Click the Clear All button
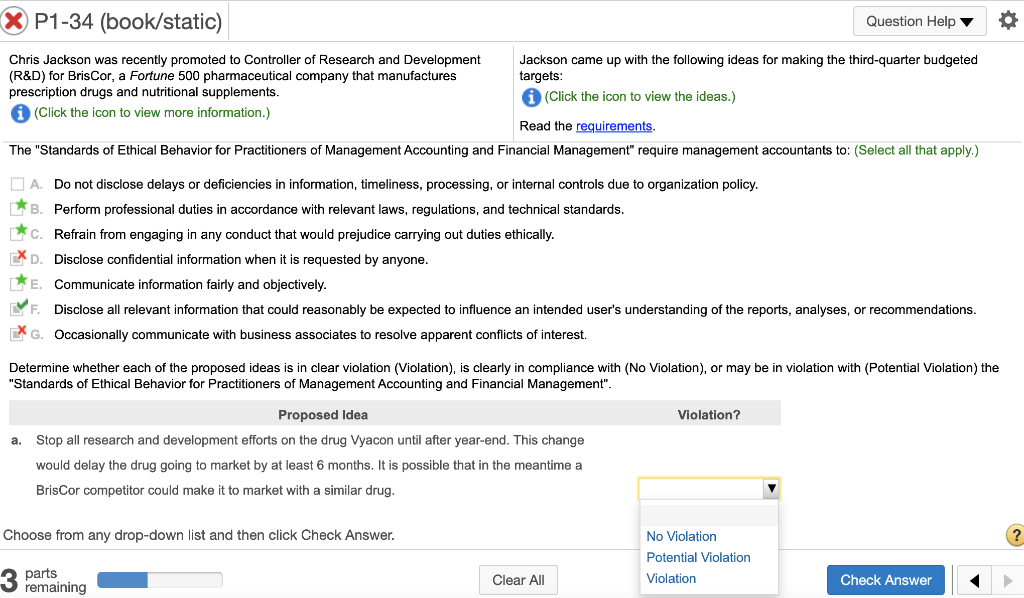 [x=518, y=579]
